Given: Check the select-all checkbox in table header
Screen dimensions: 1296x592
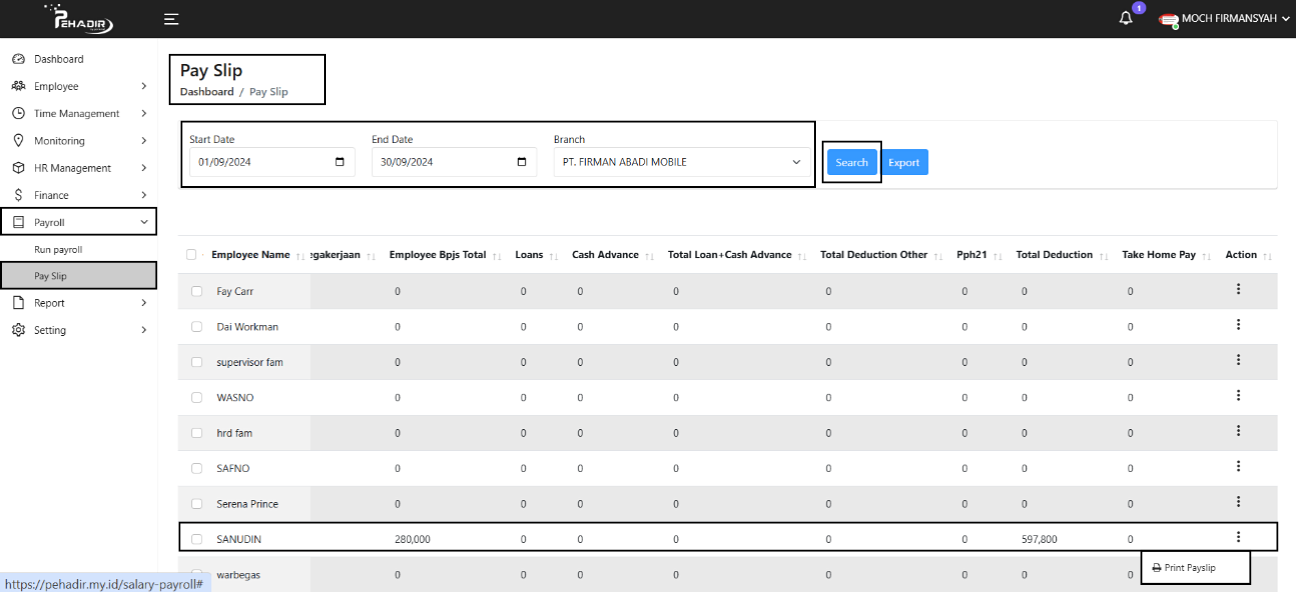Looking at the screenshot, I should [x=191, y=255].
